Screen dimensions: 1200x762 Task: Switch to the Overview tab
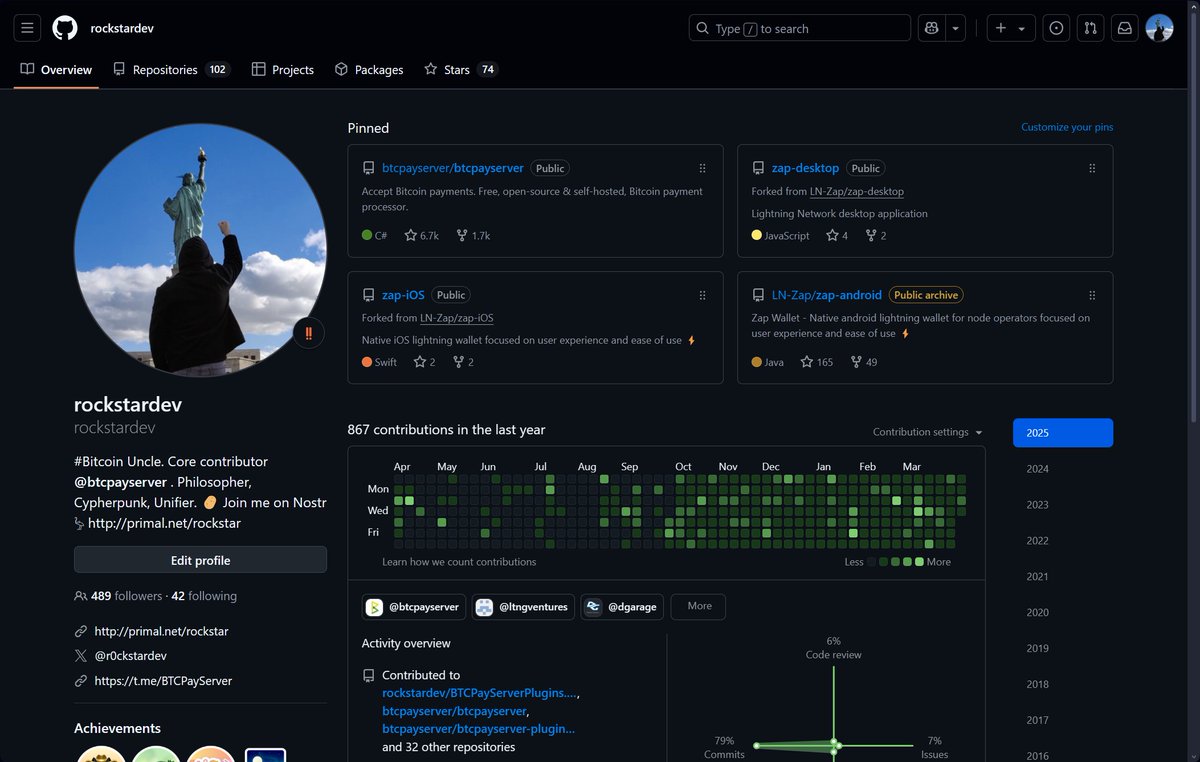[56, 70]
